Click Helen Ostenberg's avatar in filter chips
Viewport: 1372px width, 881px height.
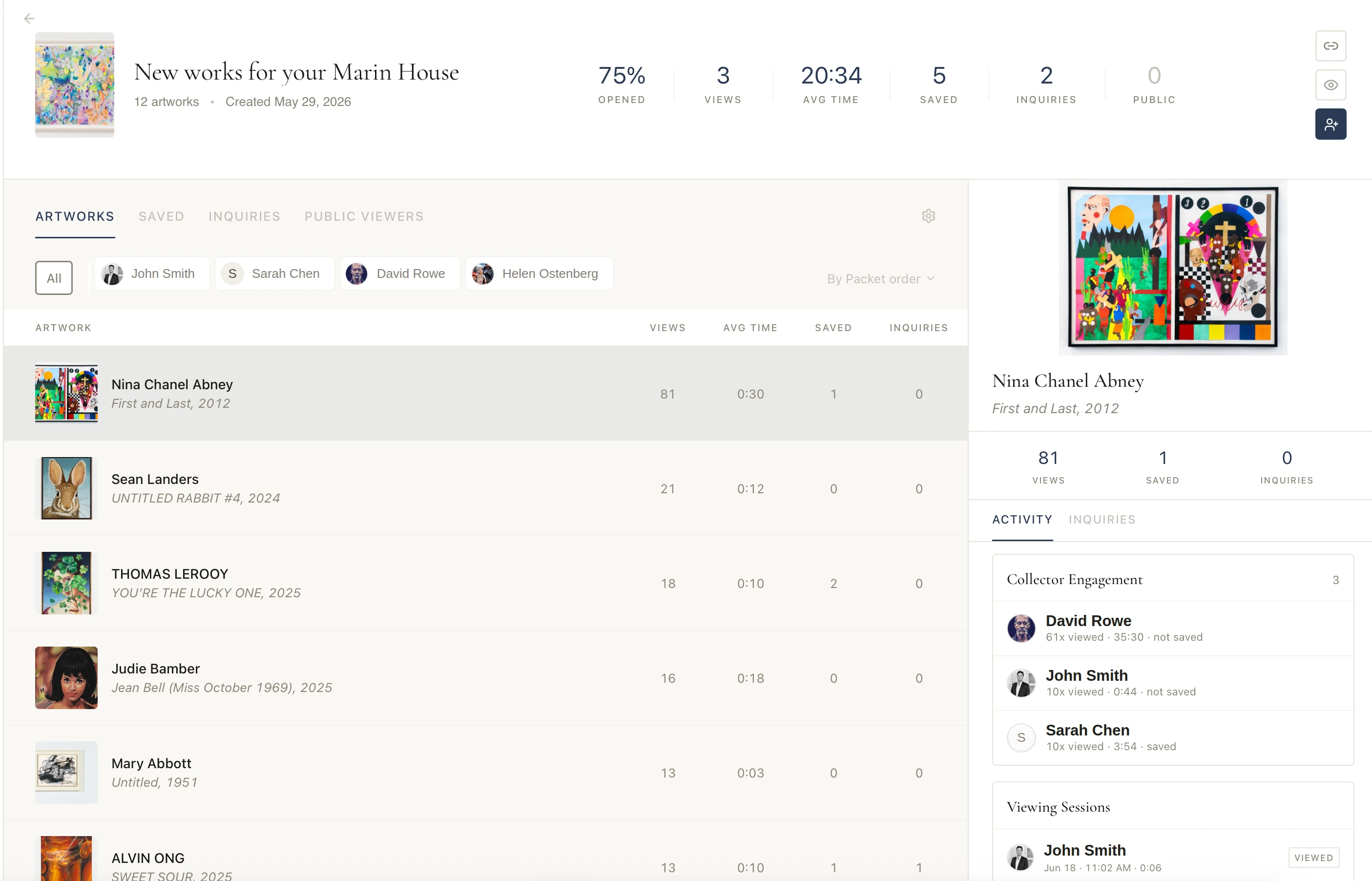click(x=483, y=274)
